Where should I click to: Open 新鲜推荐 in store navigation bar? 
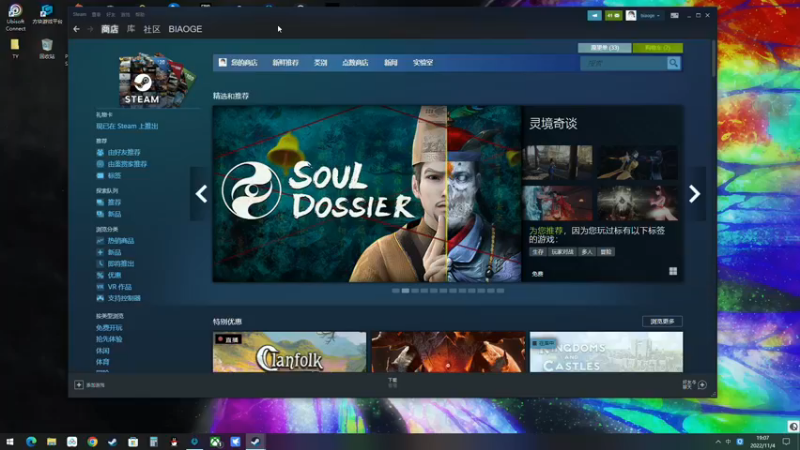pyautogui.click(x=285, y=63)
